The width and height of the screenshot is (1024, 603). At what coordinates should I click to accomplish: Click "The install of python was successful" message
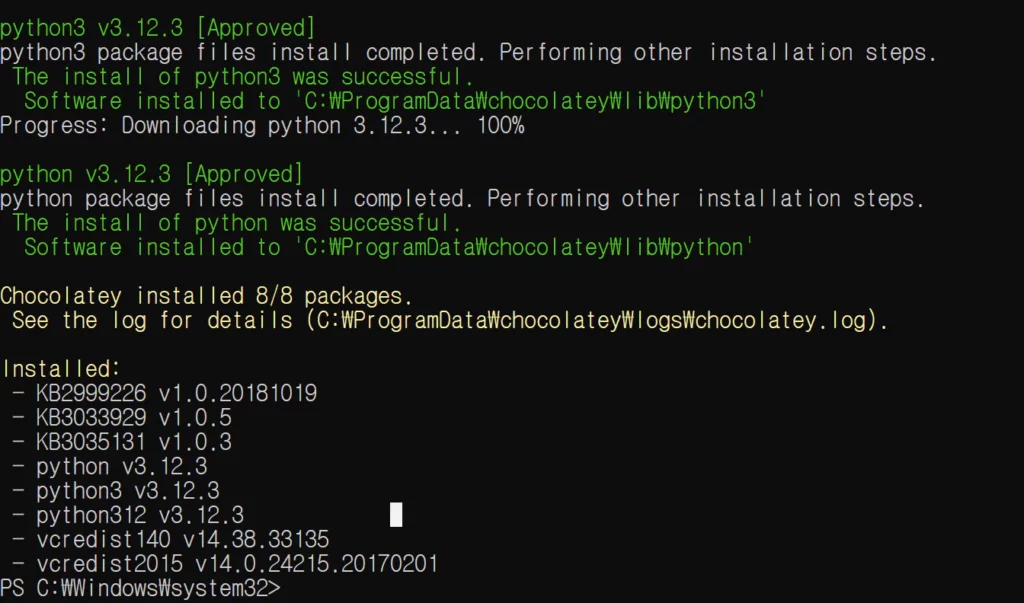[237, 223]
